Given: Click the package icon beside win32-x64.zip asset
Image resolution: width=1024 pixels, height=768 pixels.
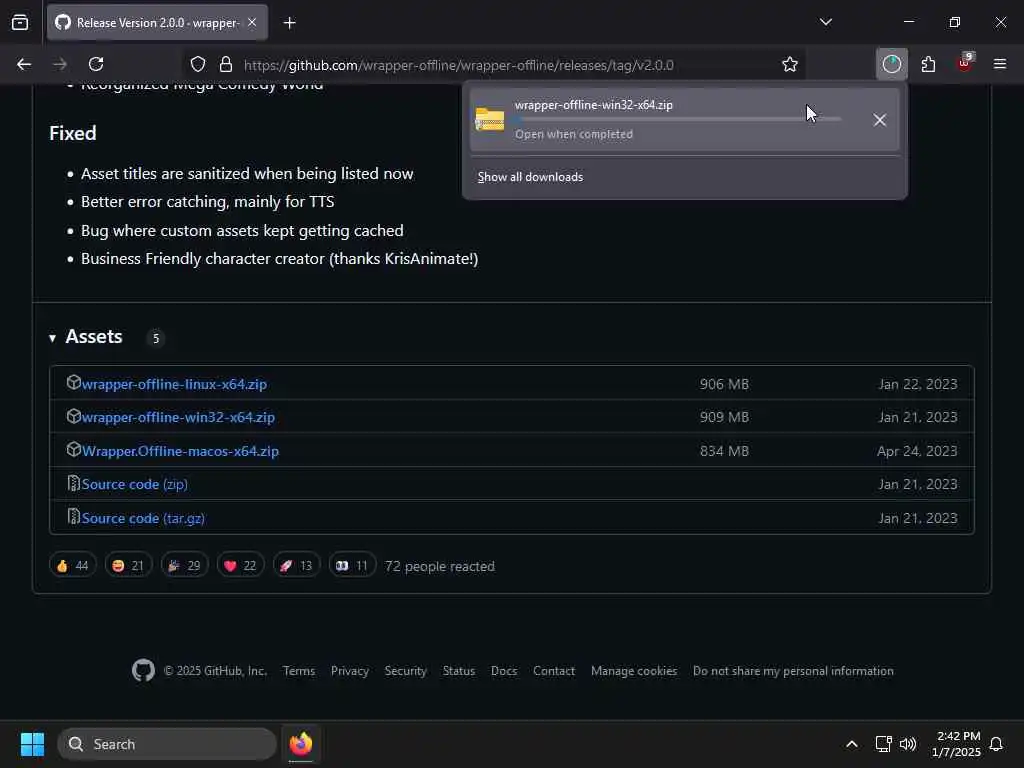Looking at the screenshot, I should click(74, 416).
